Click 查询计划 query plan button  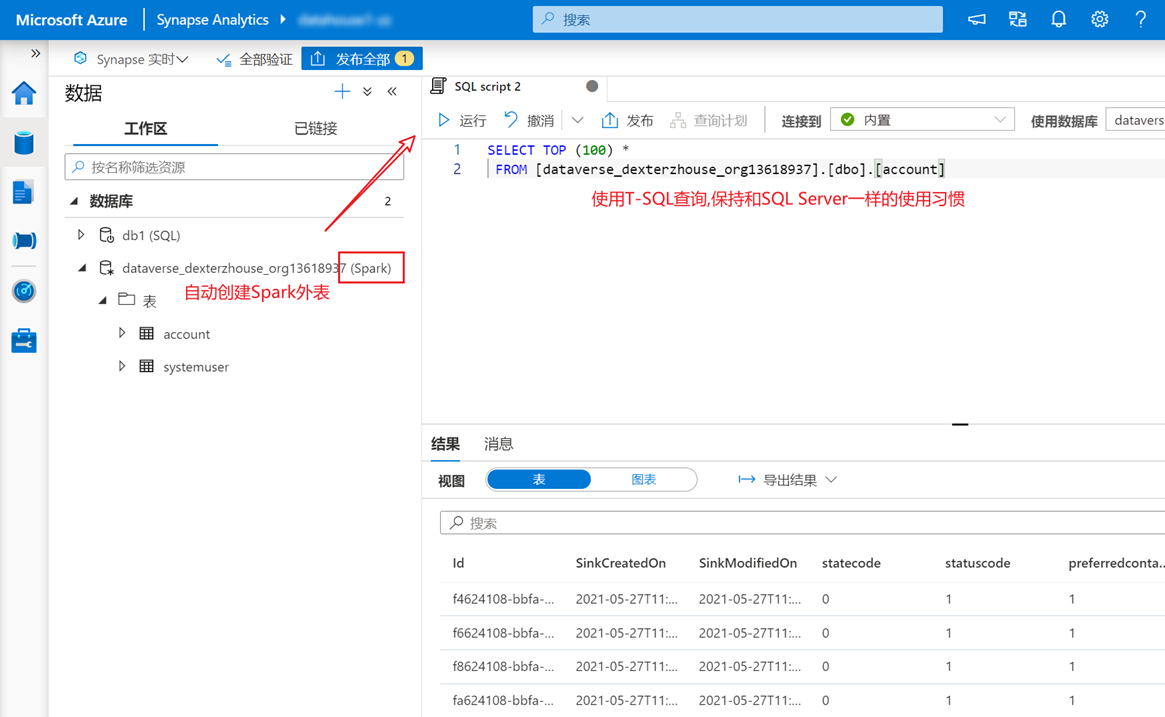click(709, 120)
